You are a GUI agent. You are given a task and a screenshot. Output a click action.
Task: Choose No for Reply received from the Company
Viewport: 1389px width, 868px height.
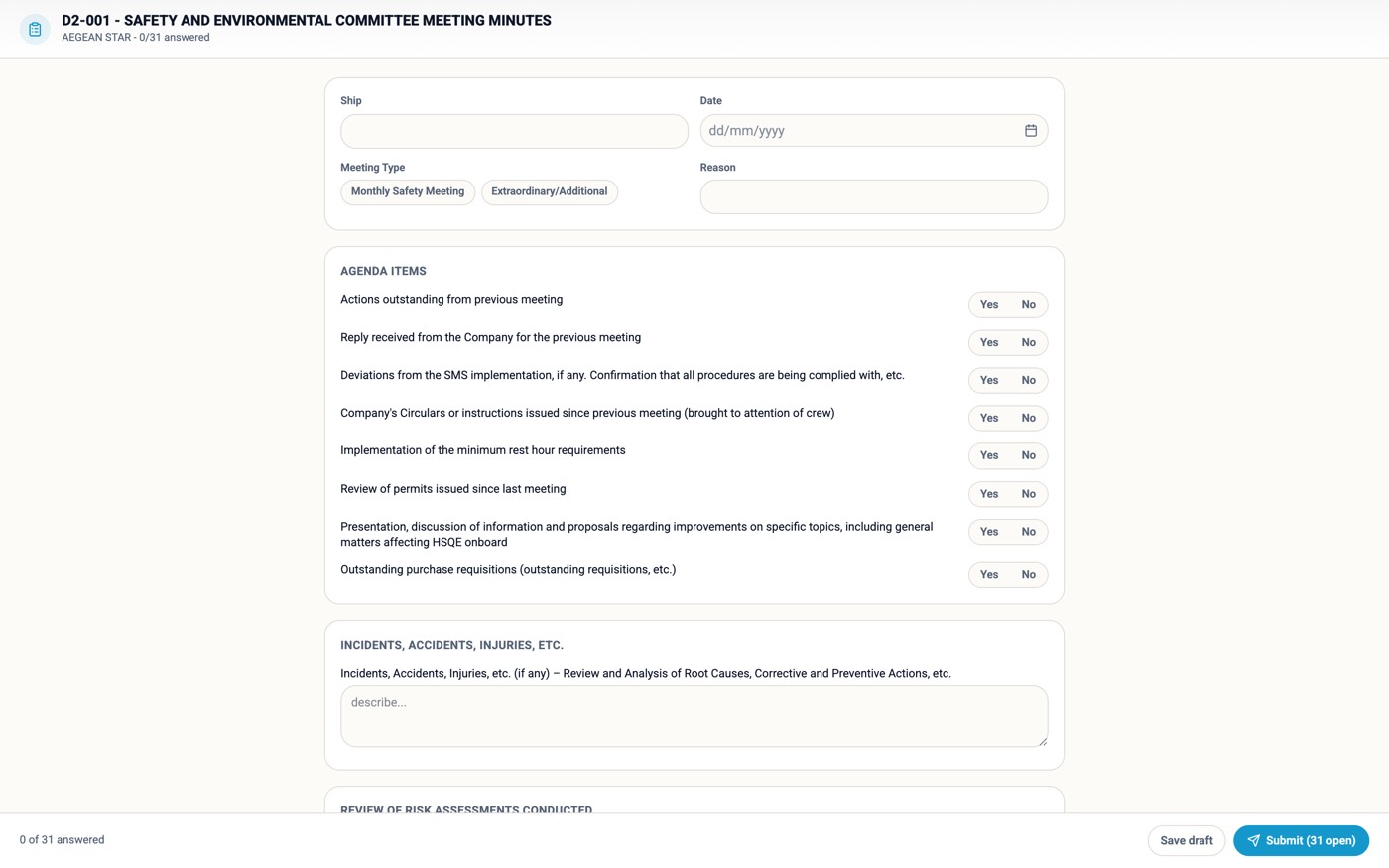pos(1028,342)
